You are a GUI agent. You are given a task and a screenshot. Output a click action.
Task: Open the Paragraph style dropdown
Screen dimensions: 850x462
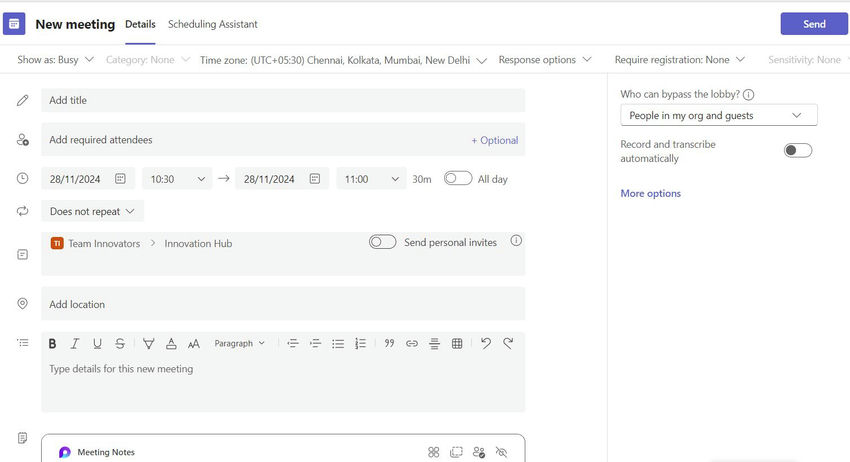pos(240,343)
